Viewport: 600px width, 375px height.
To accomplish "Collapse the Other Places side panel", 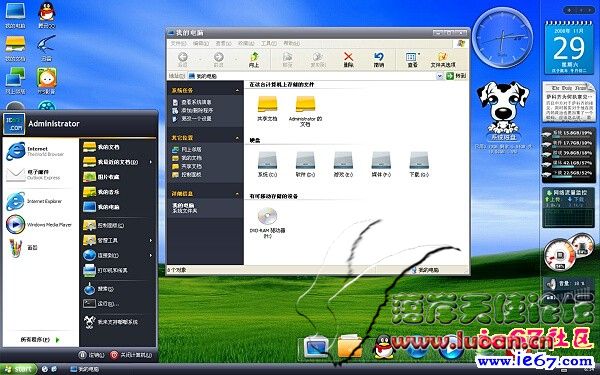I will (x=237, y=138).
